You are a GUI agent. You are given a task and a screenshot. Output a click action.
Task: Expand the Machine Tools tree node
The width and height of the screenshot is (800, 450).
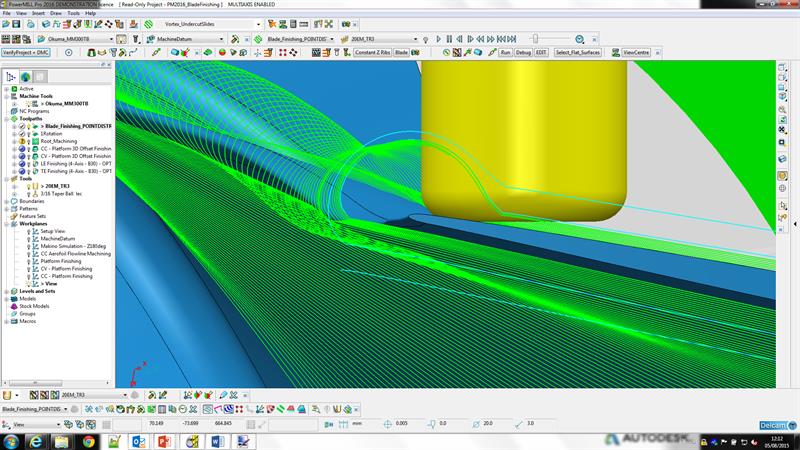click(7, 96)
